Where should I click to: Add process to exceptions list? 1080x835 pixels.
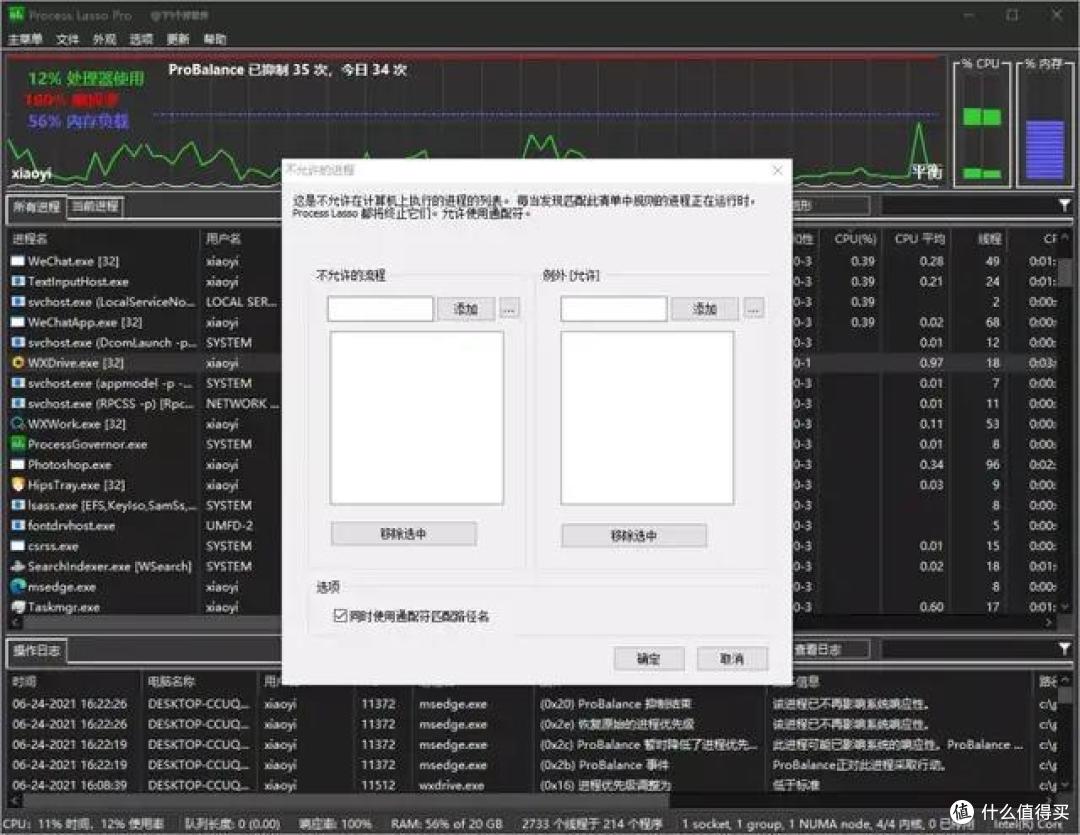pyautogui.click(x=705, y=309)
